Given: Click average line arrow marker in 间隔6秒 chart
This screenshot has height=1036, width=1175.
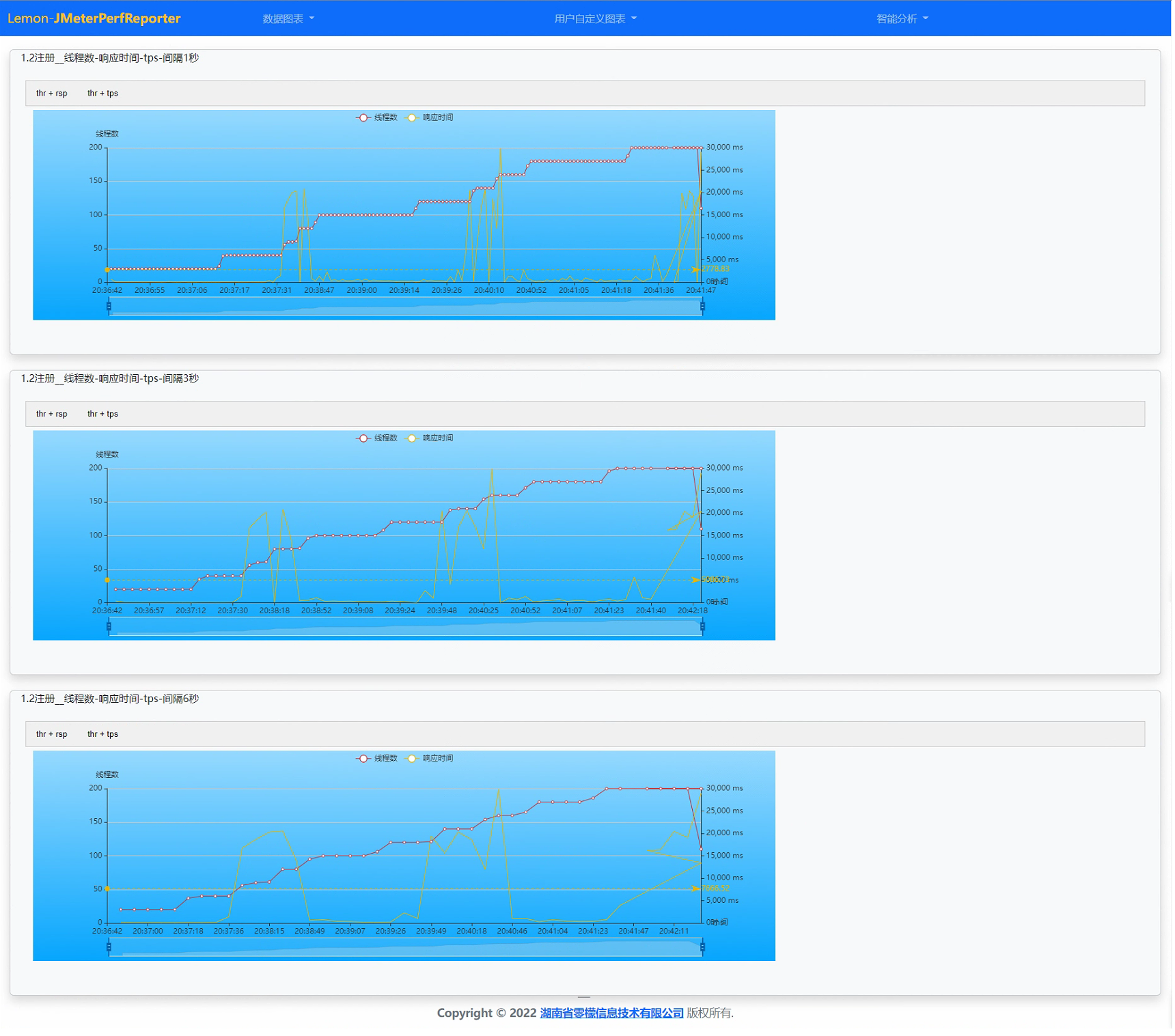Looking at the screenshot, I should coord(695,888).
